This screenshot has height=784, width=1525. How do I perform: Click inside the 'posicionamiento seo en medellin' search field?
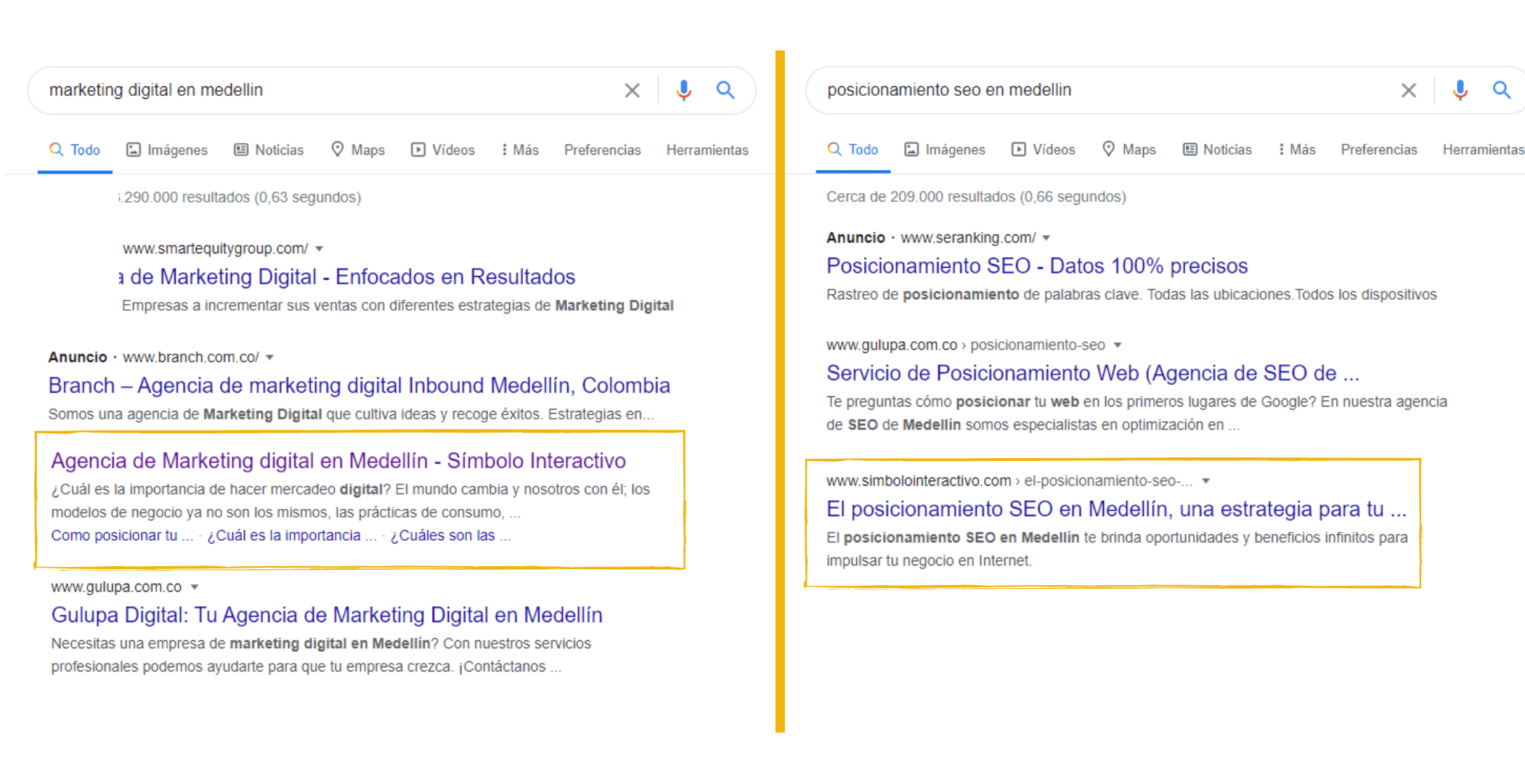[x=1089, y=90]
